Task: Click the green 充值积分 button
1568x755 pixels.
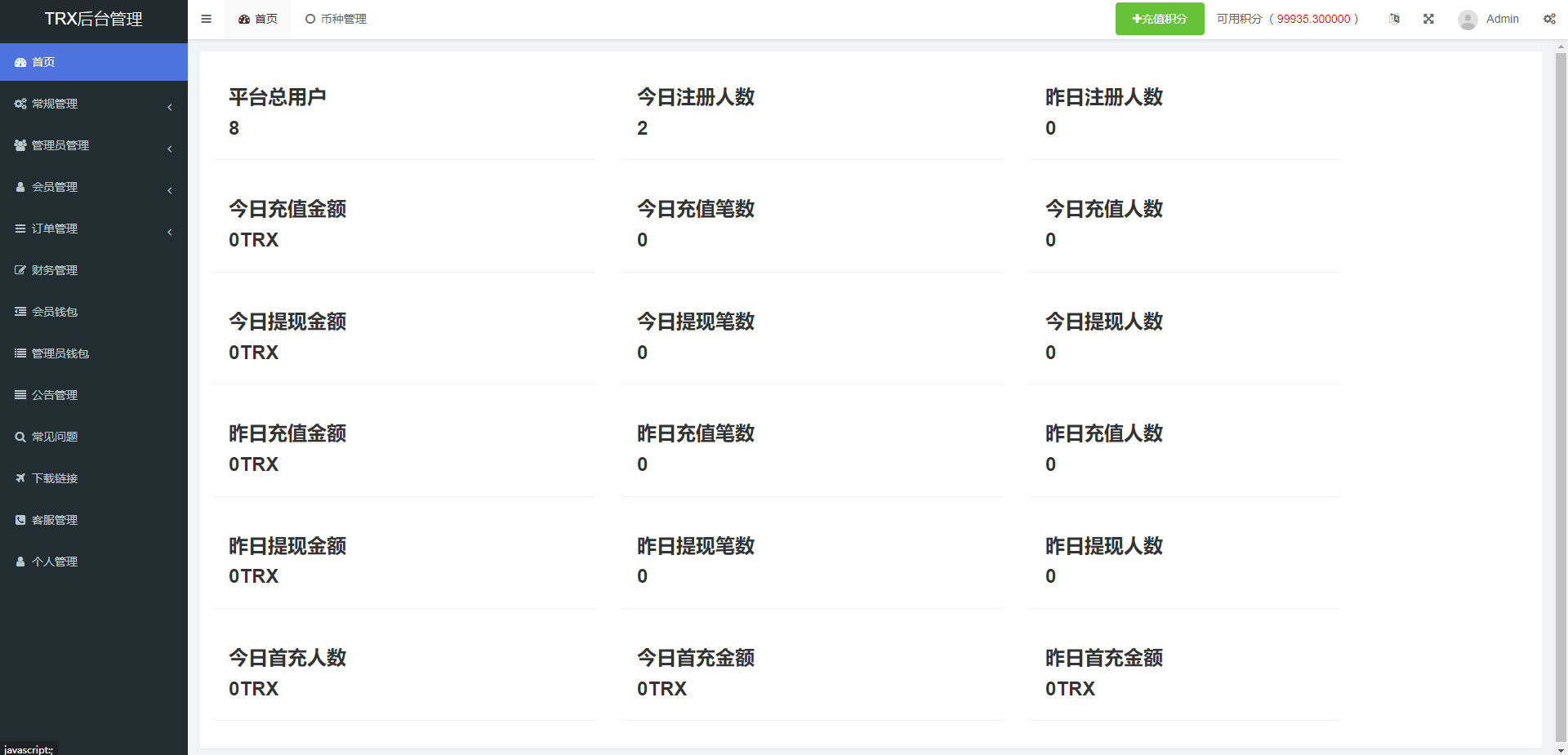Action: point(1160,19)
